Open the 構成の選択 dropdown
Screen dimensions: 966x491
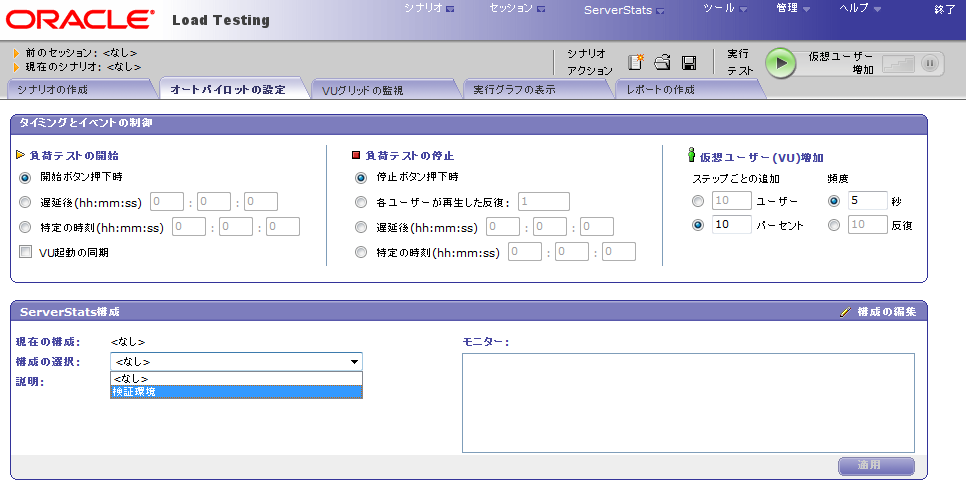(237, 362)
